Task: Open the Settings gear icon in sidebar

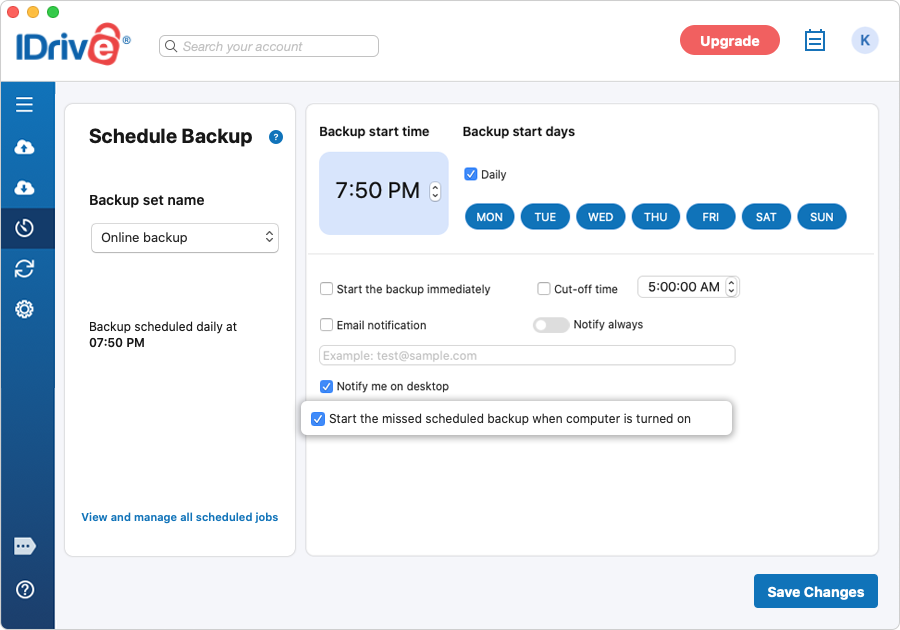Action: point(24,309)
